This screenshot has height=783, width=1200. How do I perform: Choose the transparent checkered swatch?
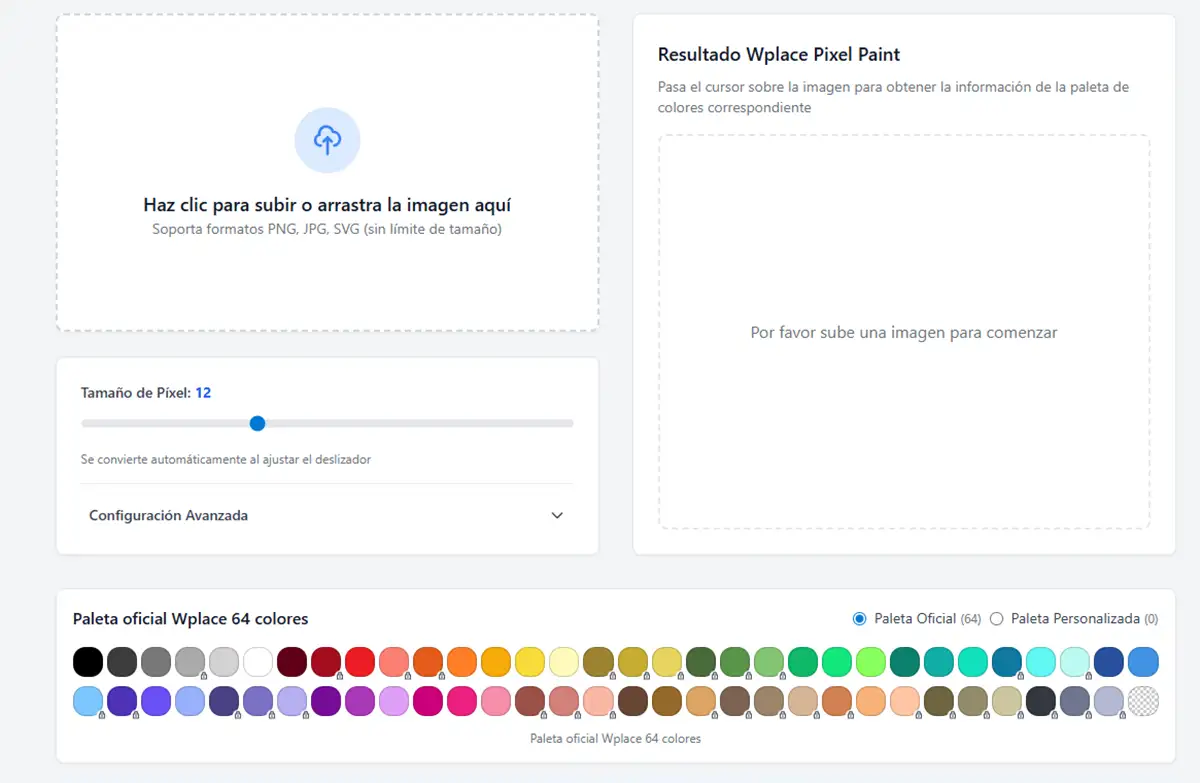(1143, 701)
